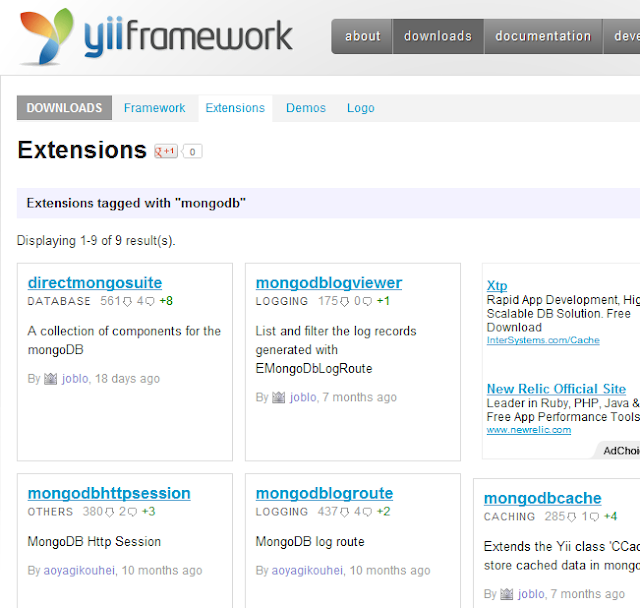Click the DOWNLOADS section label
Viewport: 640px width, 608px height.
64,108
